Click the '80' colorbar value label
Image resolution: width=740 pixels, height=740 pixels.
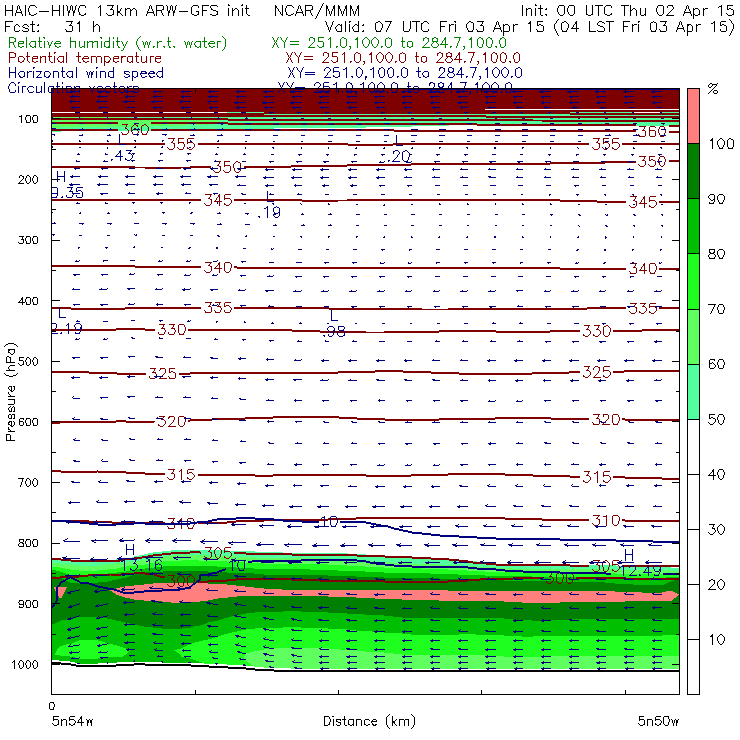point(716,254)
